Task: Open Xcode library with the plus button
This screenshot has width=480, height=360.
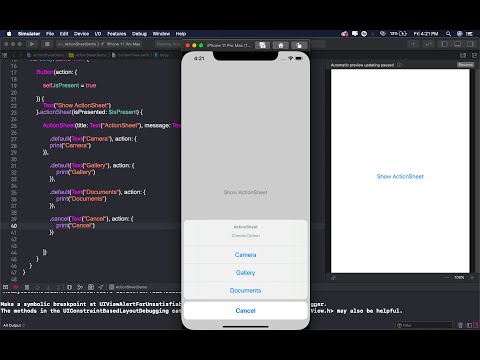Action: pos(413,44)
